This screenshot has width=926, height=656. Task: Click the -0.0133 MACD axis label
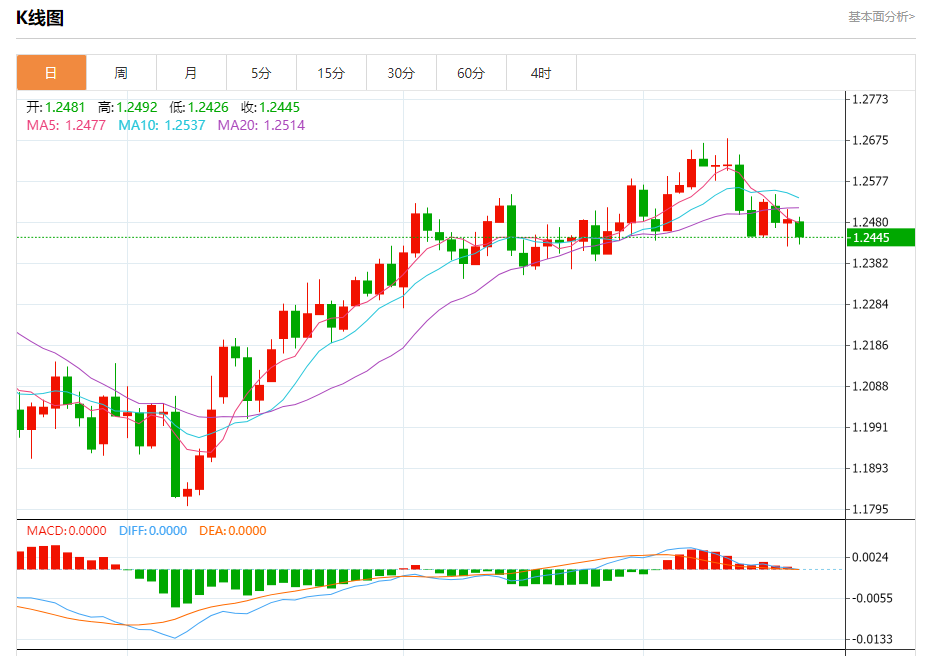pyautogui.click(x=870, y=639)
